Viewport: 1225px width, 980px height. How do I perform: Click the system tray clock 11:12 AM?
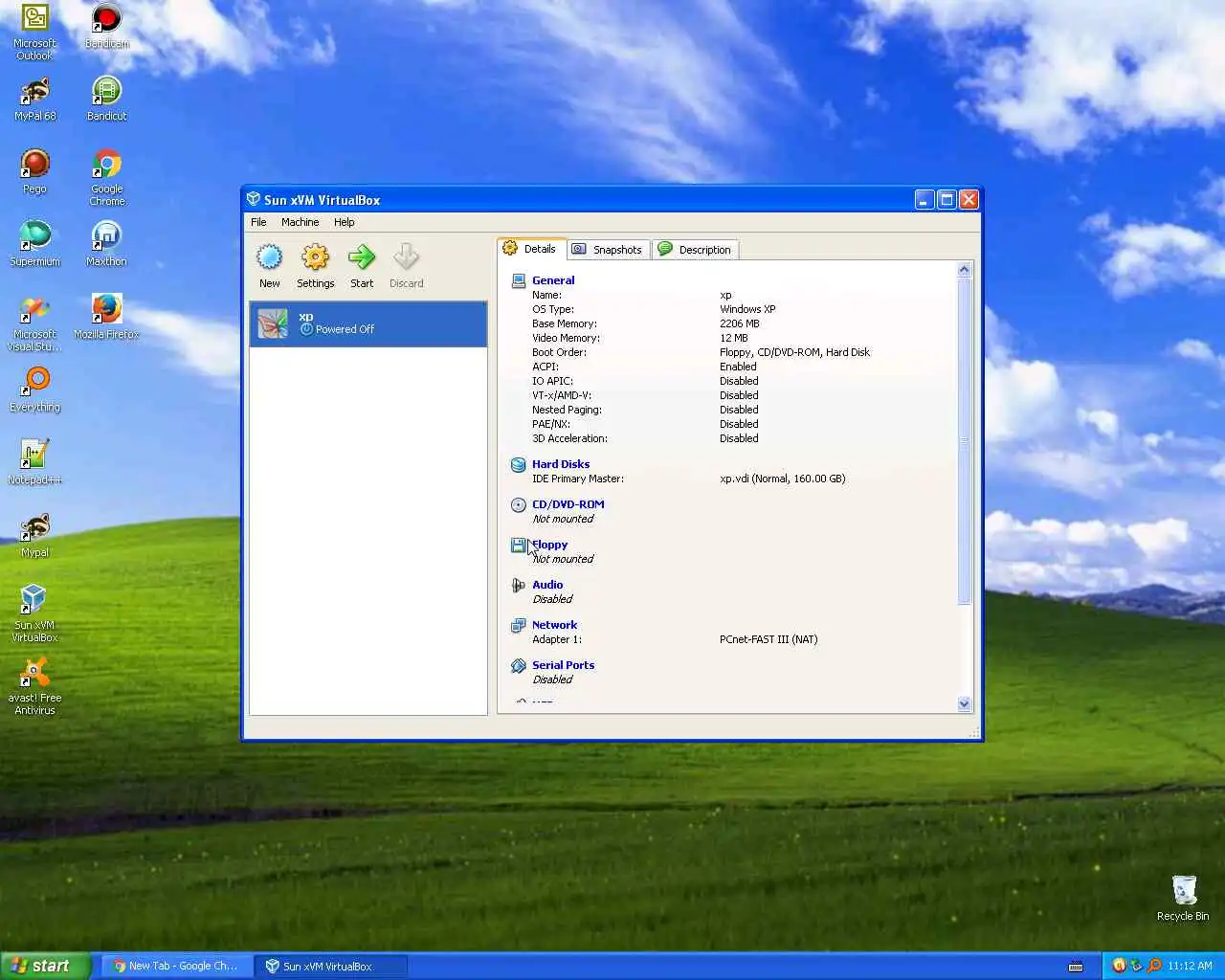(x=1190, y=967)
